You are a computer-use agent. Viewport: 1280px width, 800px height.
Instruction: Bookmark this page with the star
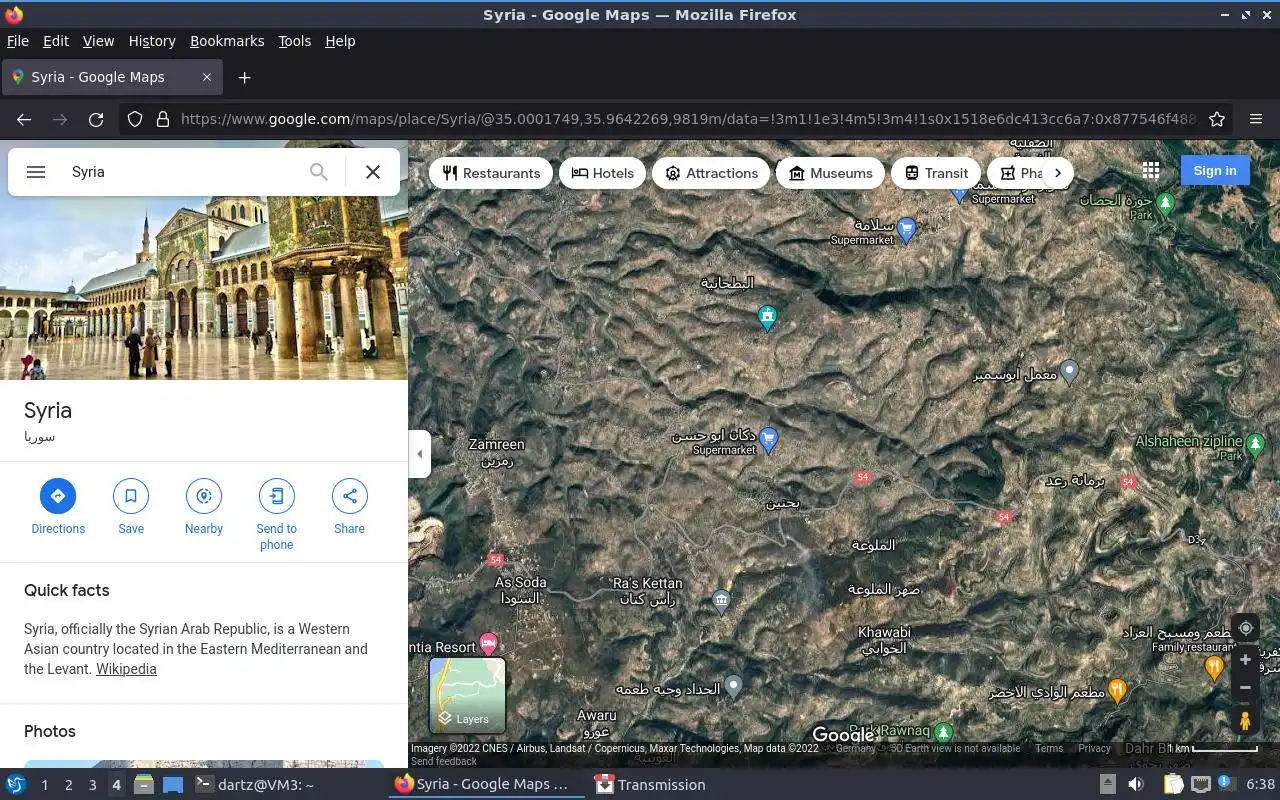pyautogui.click(x=1217, y=119)
